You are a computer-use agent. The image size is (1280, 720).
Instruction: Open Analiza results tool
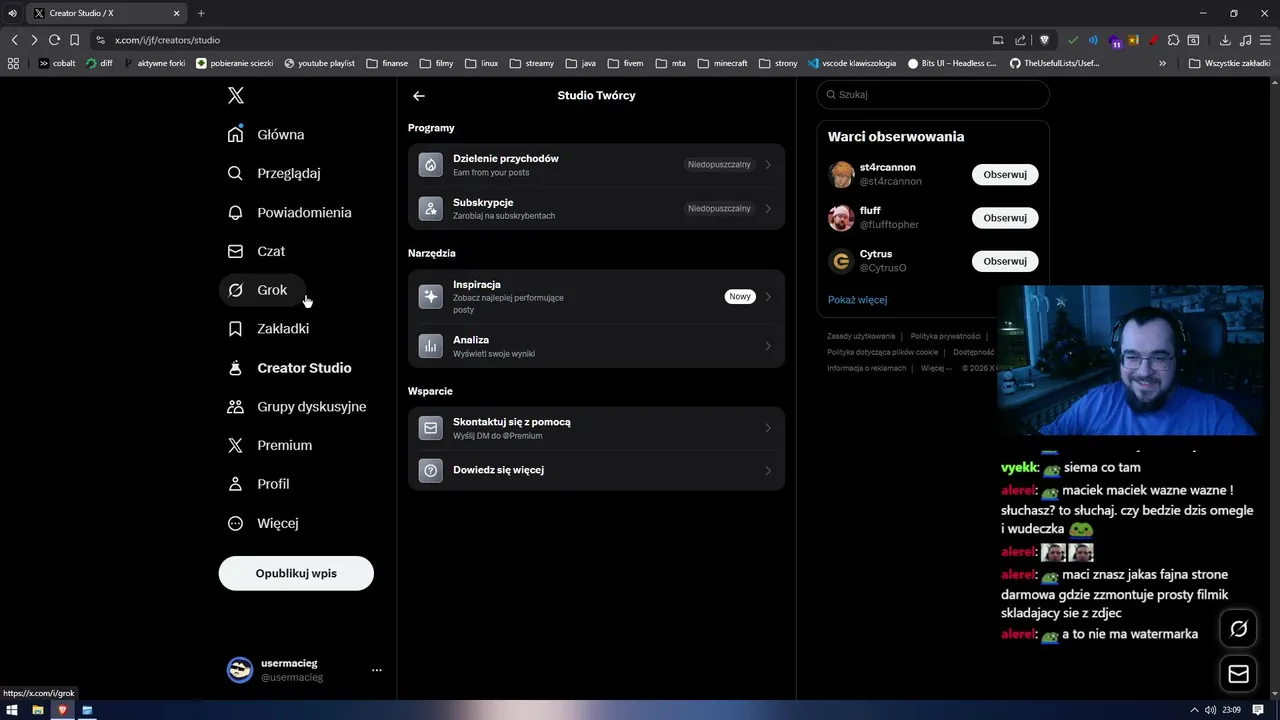tap(596, 346)
